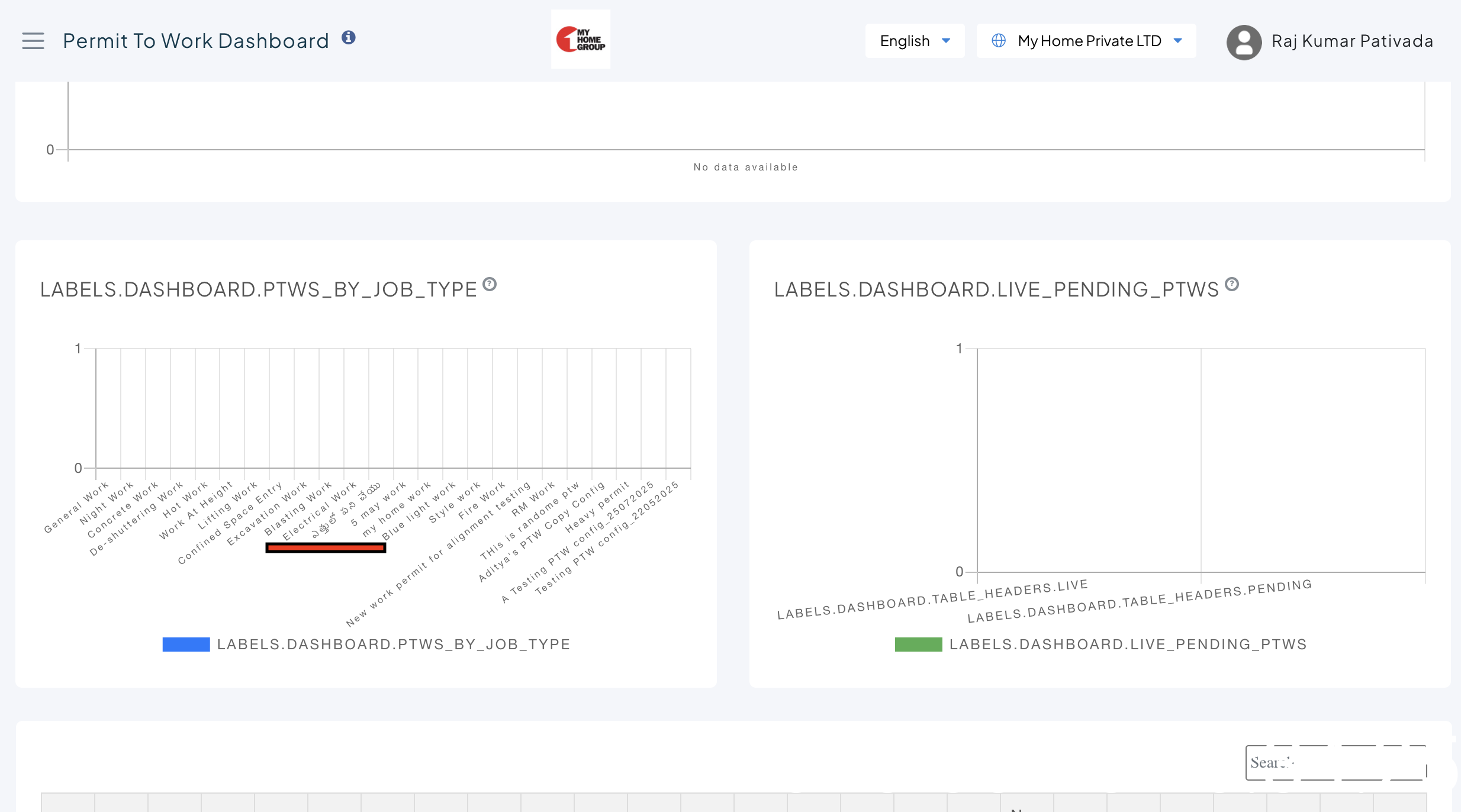
Task: Click the user avatar icon
Action: click(x=1244, y=42)
